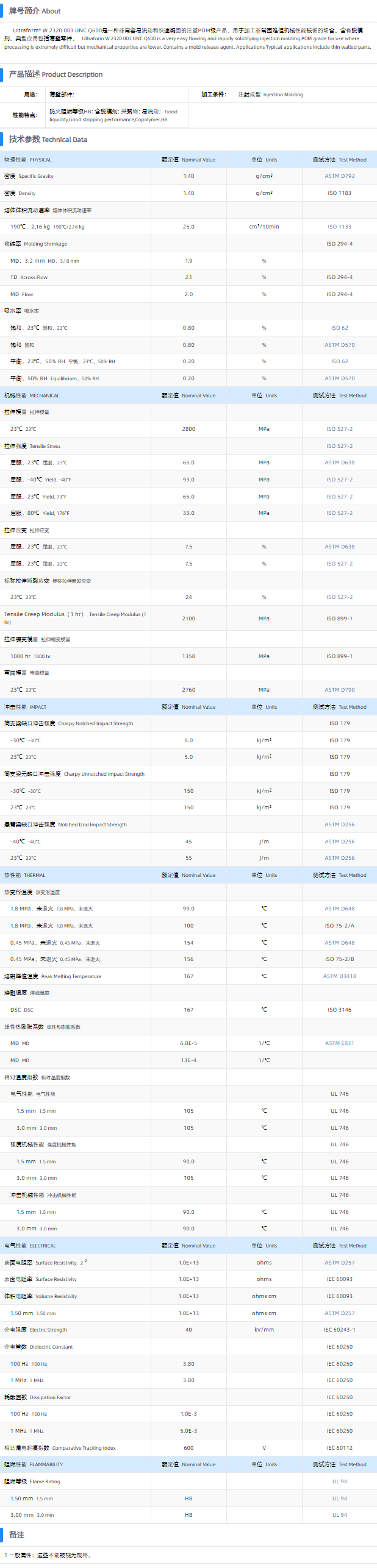Screen dimensions: 377x1568
Task: Click the 2800 tensile modulus value
Action: tap(188, 429)
